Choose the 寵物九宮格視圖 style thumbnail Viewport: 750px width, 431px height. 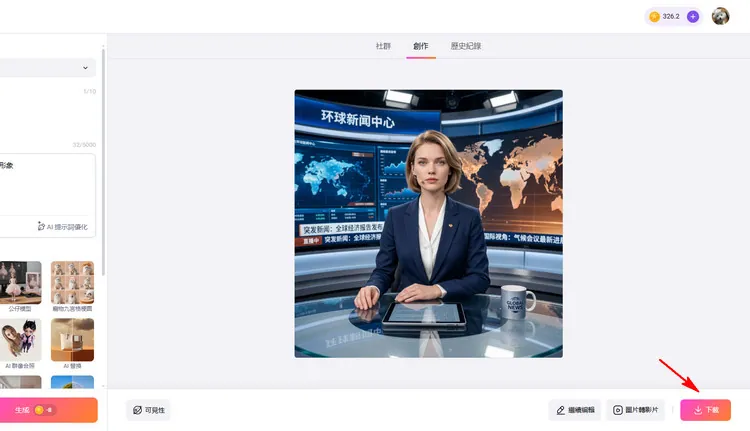[x=72, y=283]
